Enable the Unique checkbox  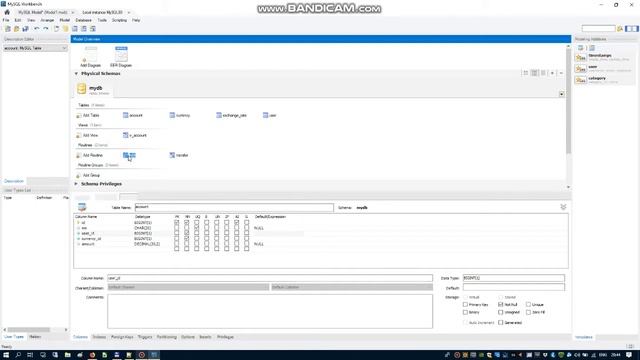tap(529, 304)
